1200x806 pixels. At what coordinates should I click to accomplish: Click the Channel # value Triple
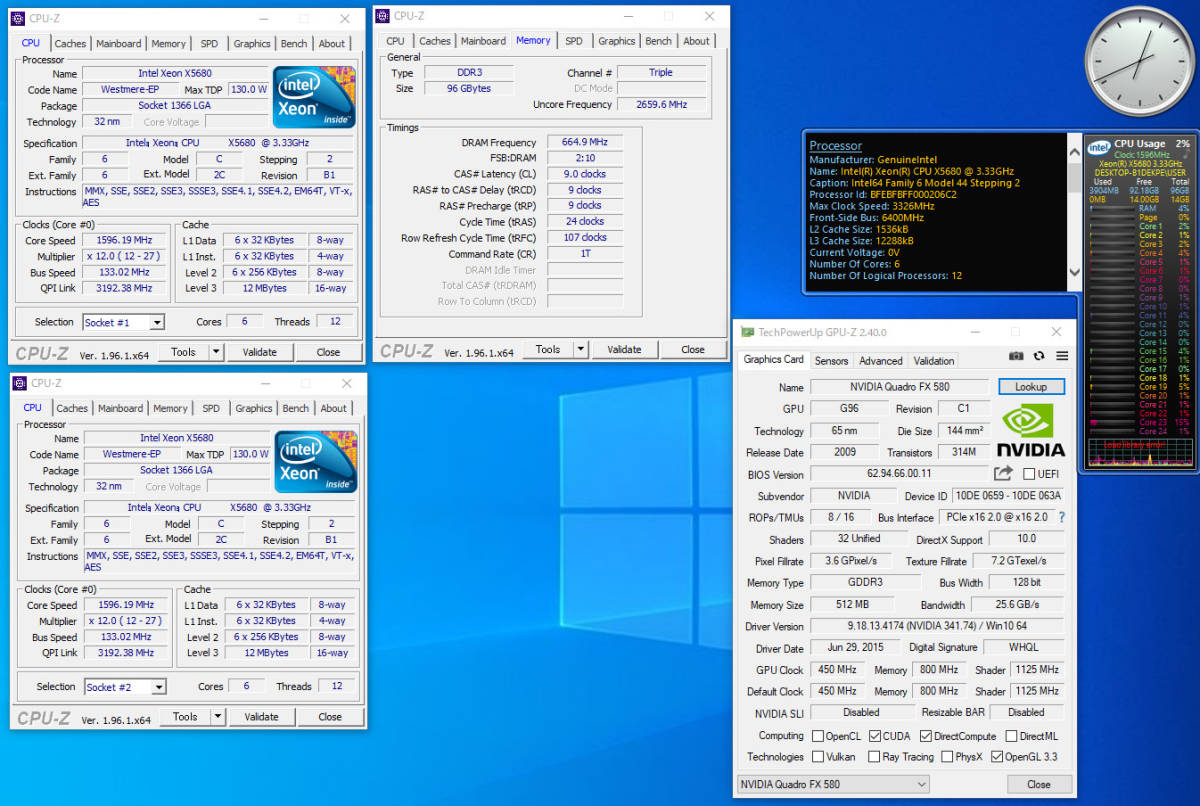click(x=661, y=72)
